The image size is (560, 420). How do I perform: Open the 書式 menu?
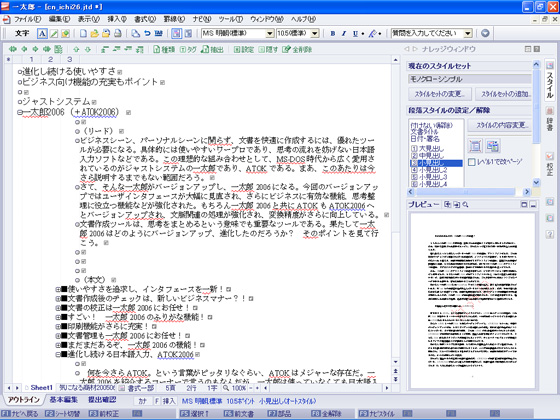tap(145, 19)
